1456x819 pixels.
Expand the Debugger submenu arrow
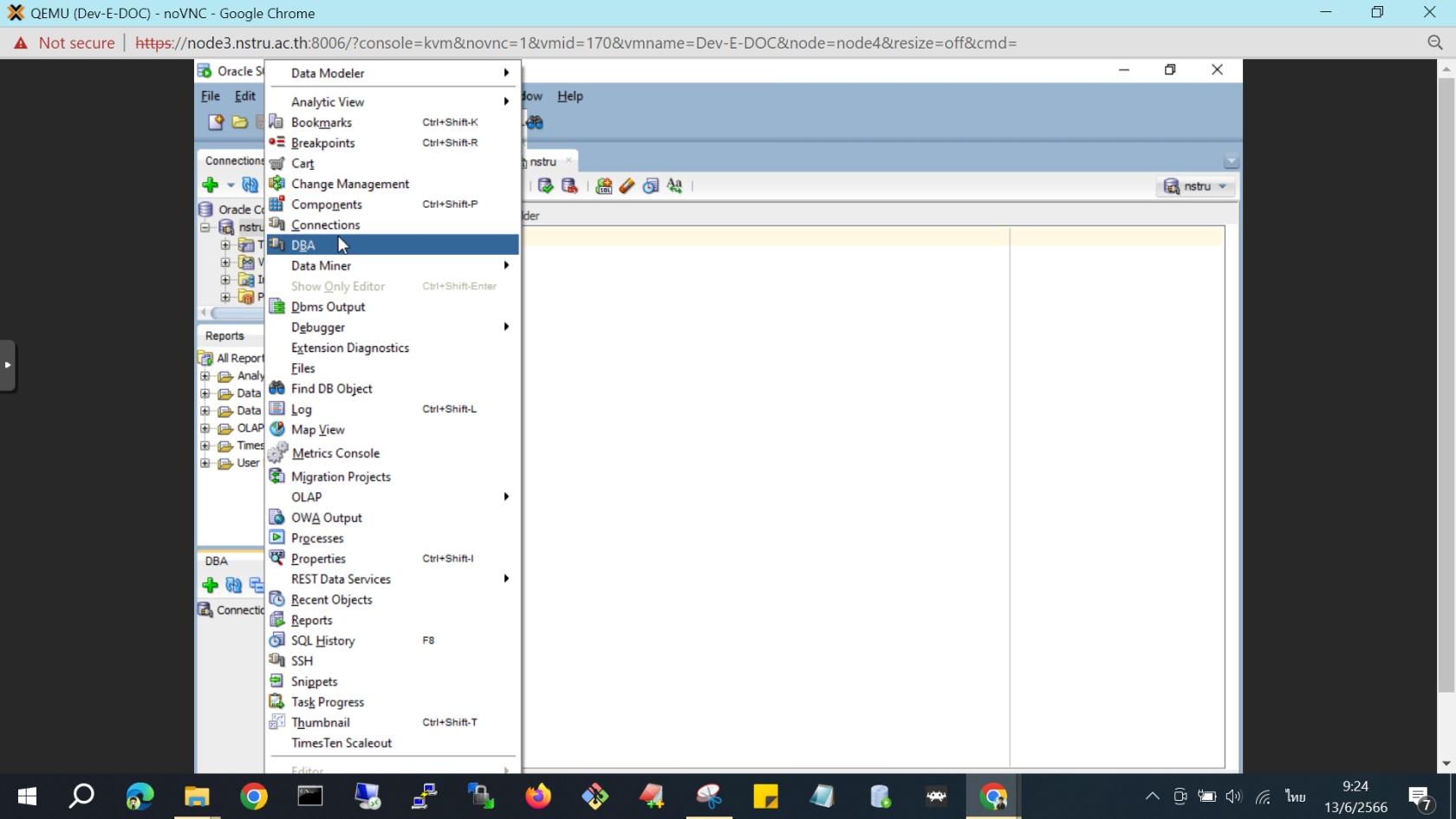(506, 327)
